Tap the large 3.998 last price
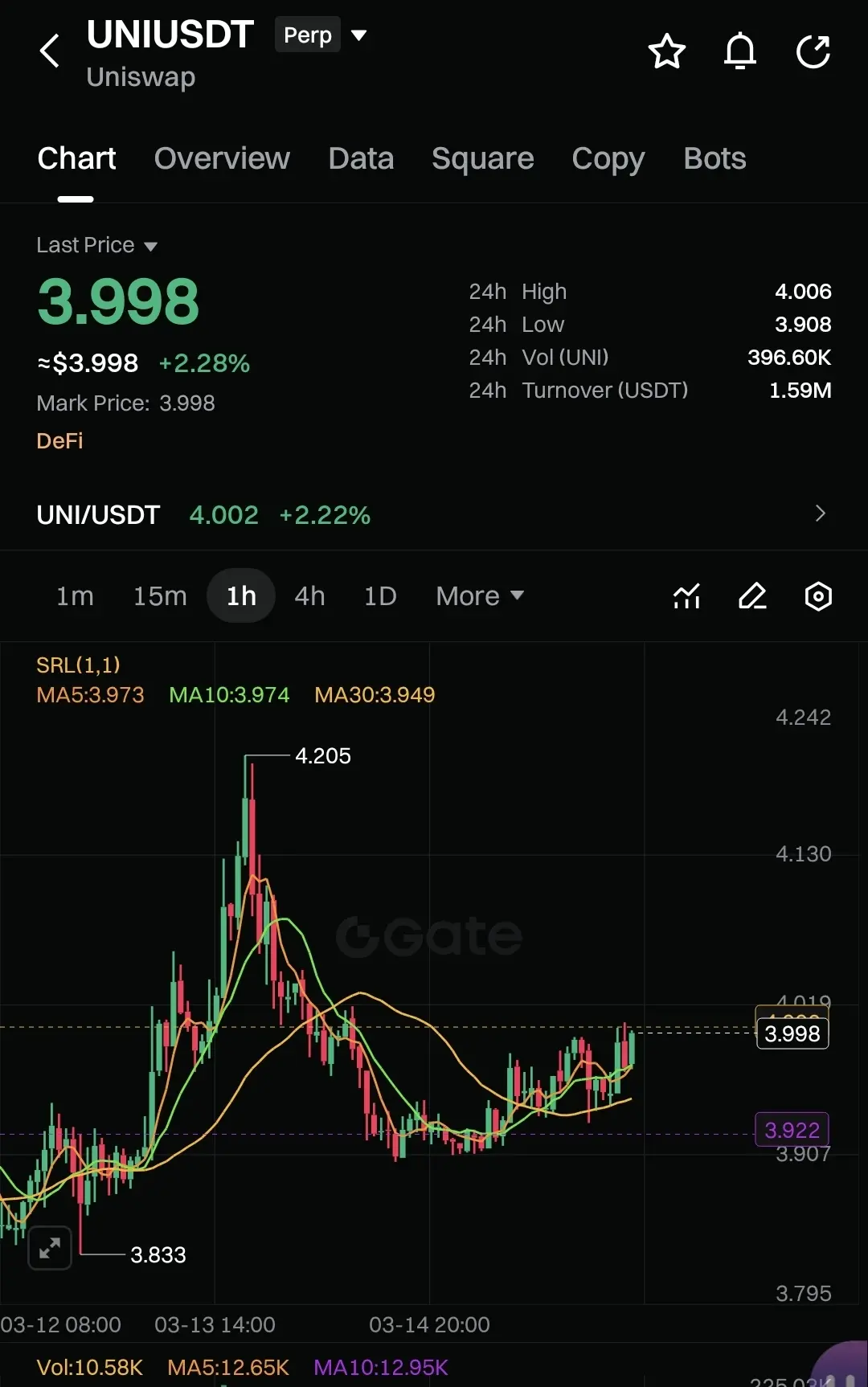This screenshot has height=1387, width=868. click(x=118, y=302)
